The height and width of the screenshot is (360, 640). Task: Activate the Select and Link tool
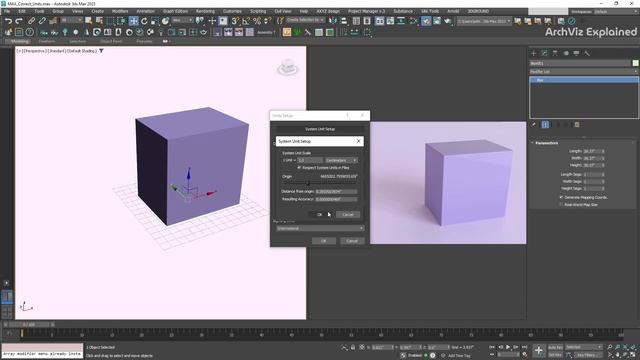tap(31, 21)
